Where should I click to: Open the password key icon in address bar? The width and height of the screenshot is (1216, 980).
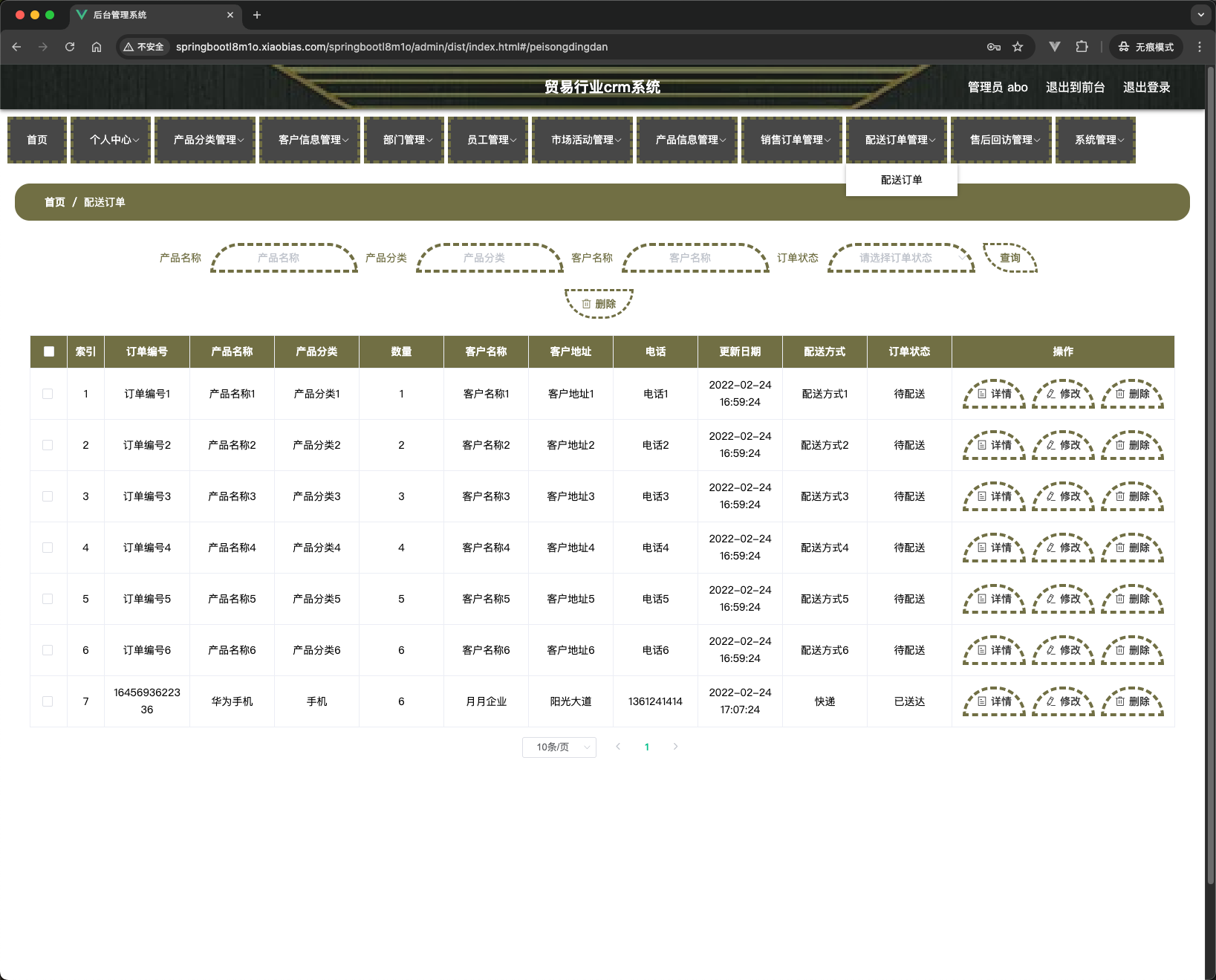coord(994,47)
